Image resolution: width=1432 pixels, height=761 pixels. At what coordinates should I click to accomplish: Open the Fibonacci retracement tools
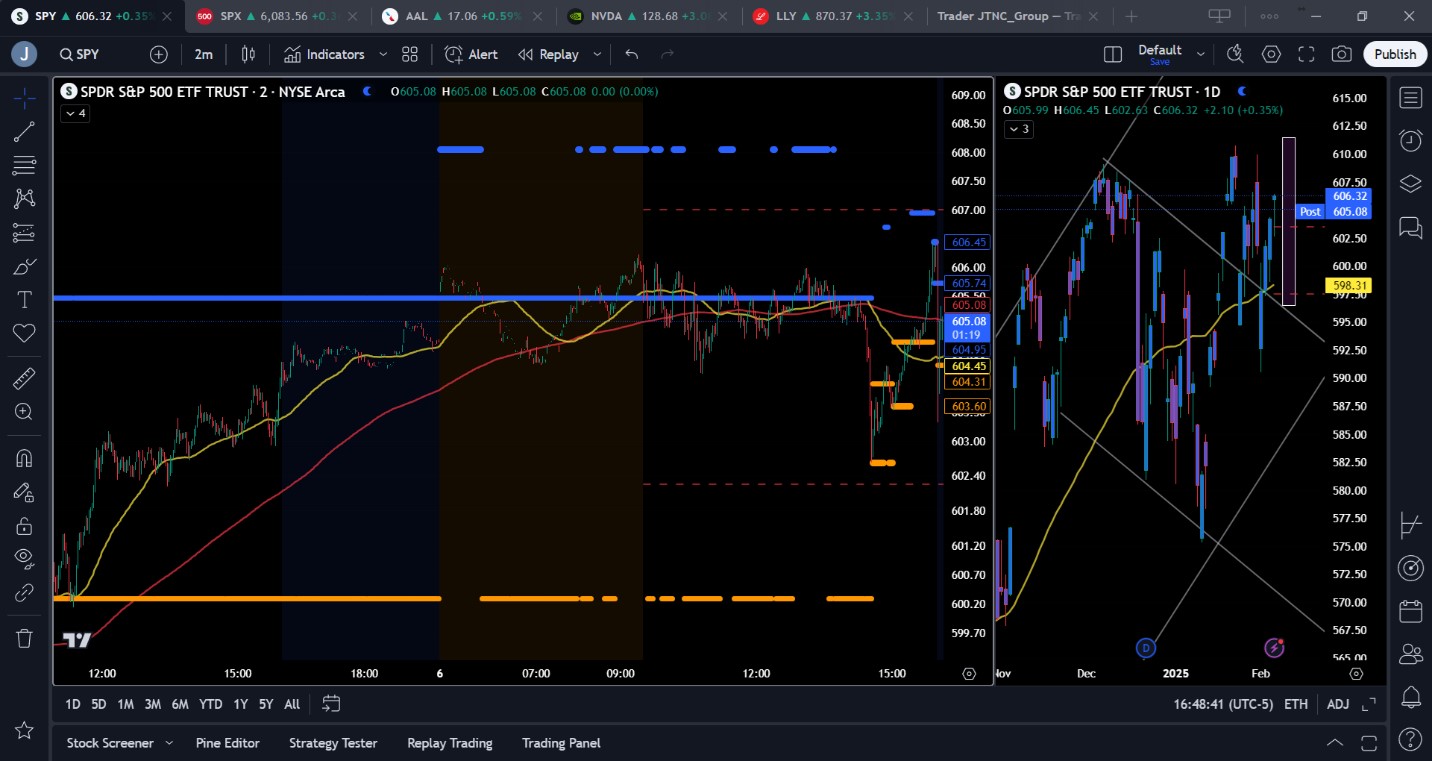coord(24,165)
